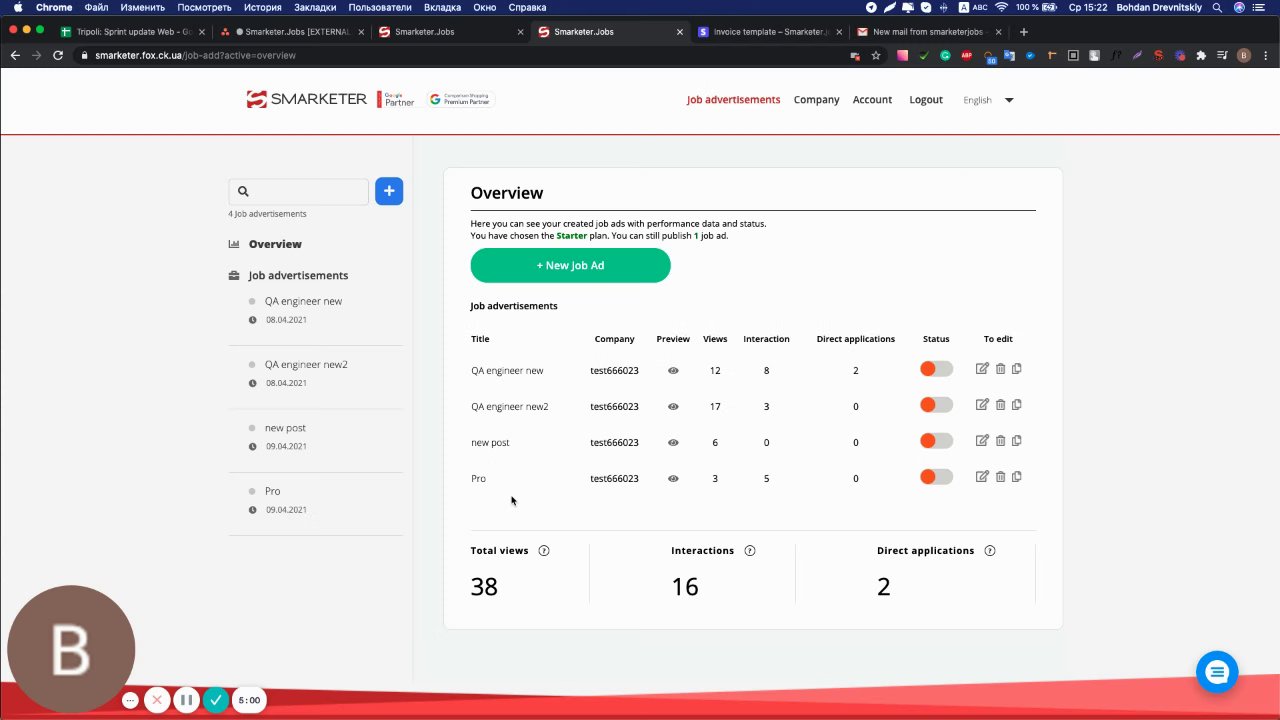1280x720 pixels.
Task: Open Spotlight search in the menu bar
Action: tap(1217, 7)
